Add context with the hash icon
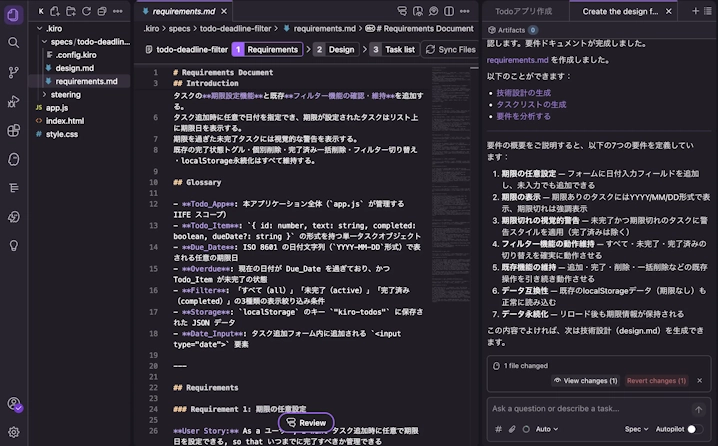The width and height of the screenshot is (718, 446). coord(498,429)
